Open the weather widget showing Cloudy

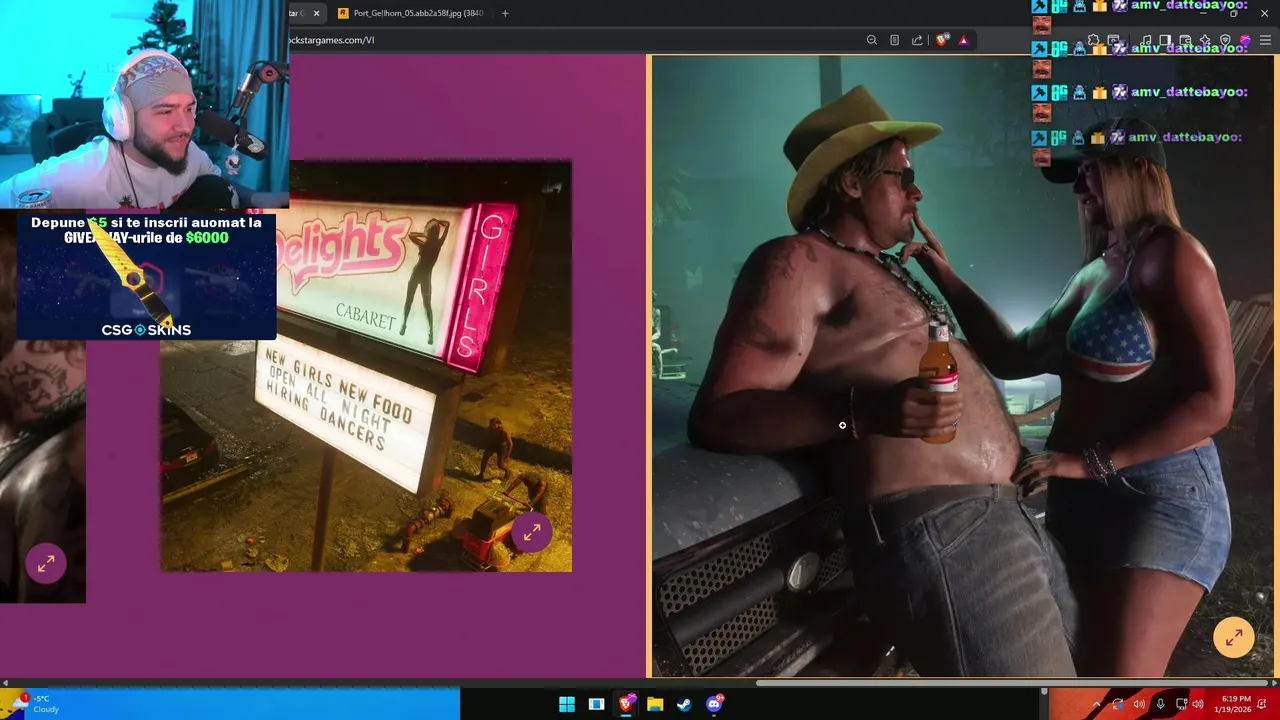pos(36,704)
